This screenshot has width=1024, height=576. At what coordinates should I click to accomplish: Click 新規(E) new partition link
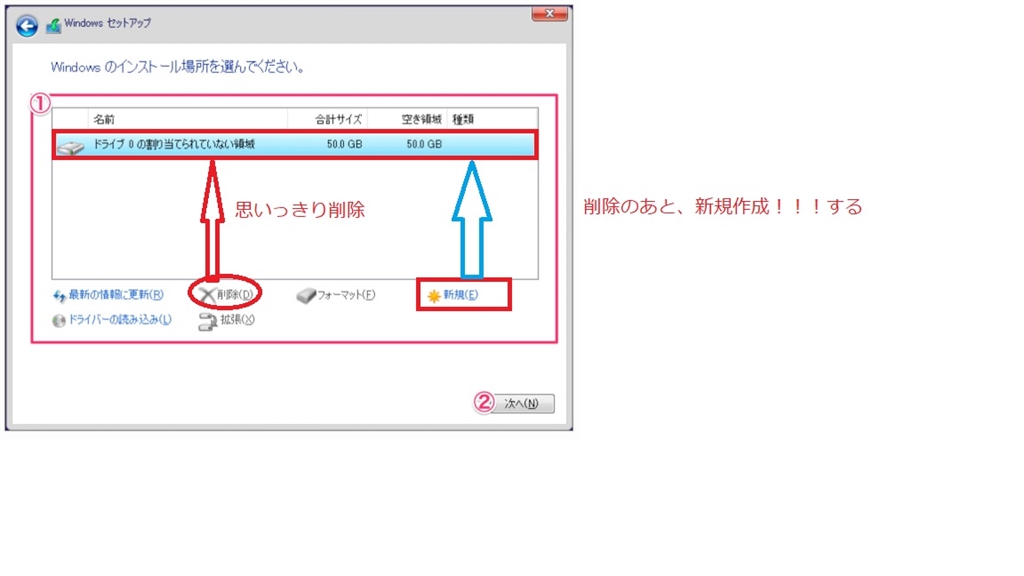pos(460,295)
